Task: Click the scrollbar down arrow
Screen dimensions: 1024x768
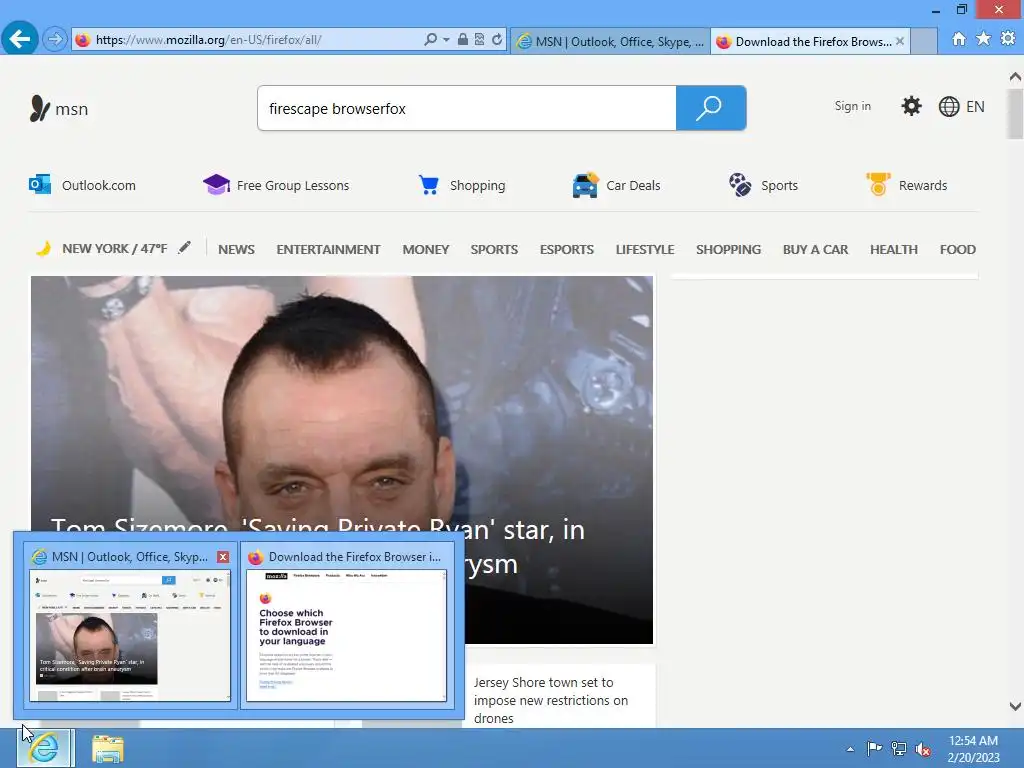Action: (x=1015, y=706)
